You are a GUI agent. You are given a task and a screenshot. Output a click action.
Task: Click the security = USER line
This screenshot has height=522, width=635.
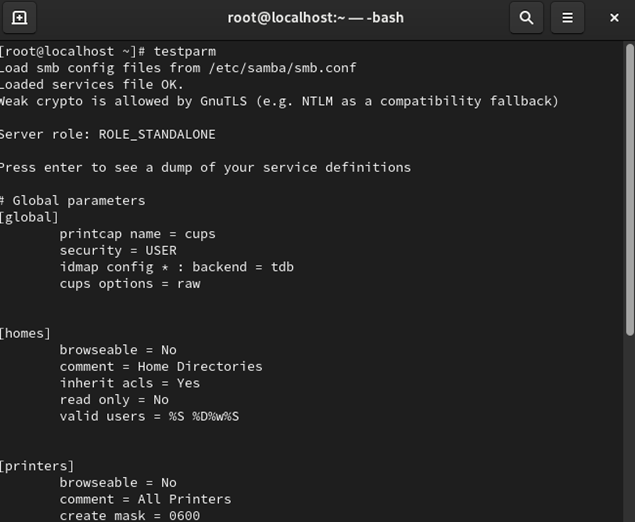click(x=117, y=250)
